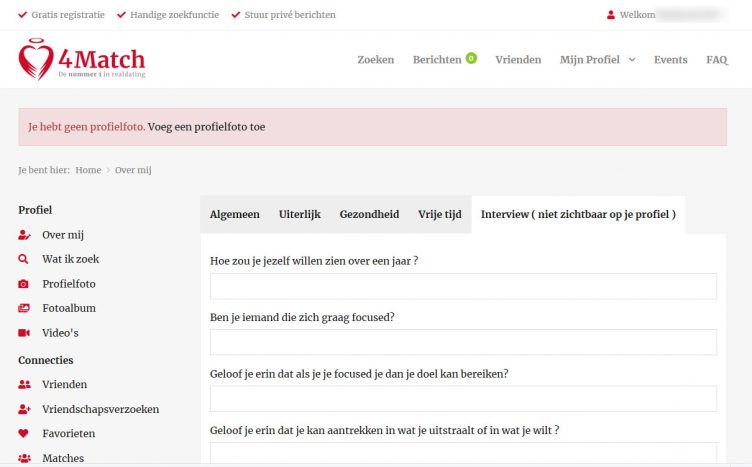Expand the Mijn Profiel dropdown menu

(x=597, y=60)
